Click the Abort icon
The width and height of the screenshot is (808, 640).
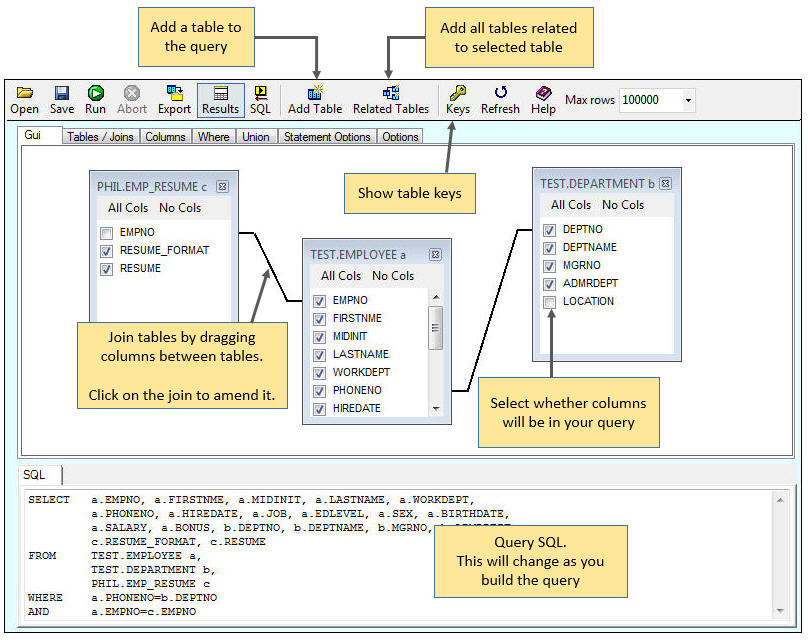tap(132, 93)
